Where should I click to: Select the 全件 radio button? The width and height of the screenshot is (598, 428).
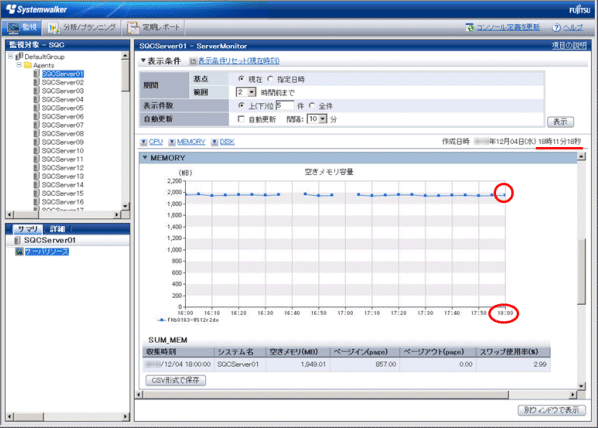(x=312, y=105)
